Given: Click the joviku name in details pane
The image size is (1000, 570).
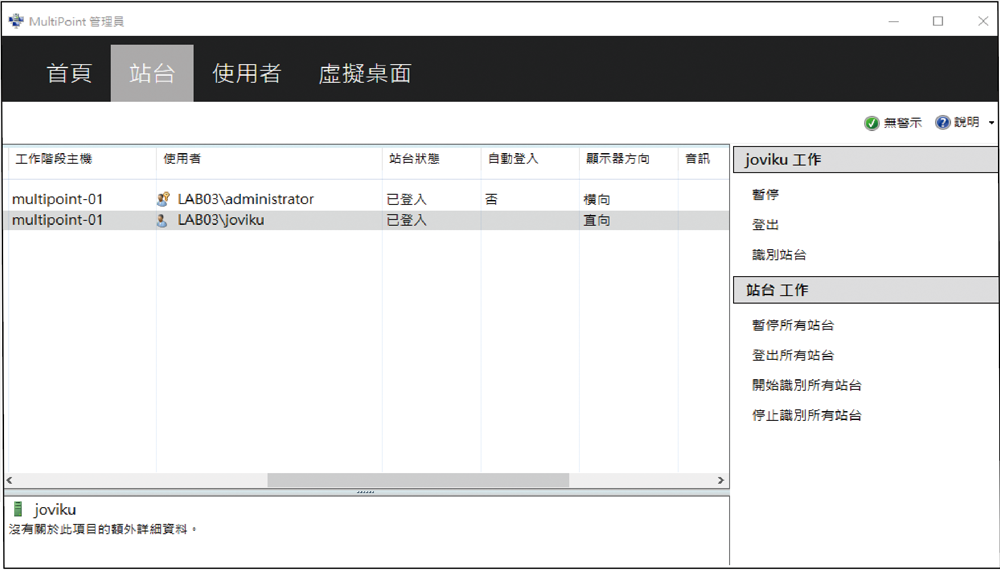Looking at the screenshot, I should pyautogui.click(x=55, y=509).
